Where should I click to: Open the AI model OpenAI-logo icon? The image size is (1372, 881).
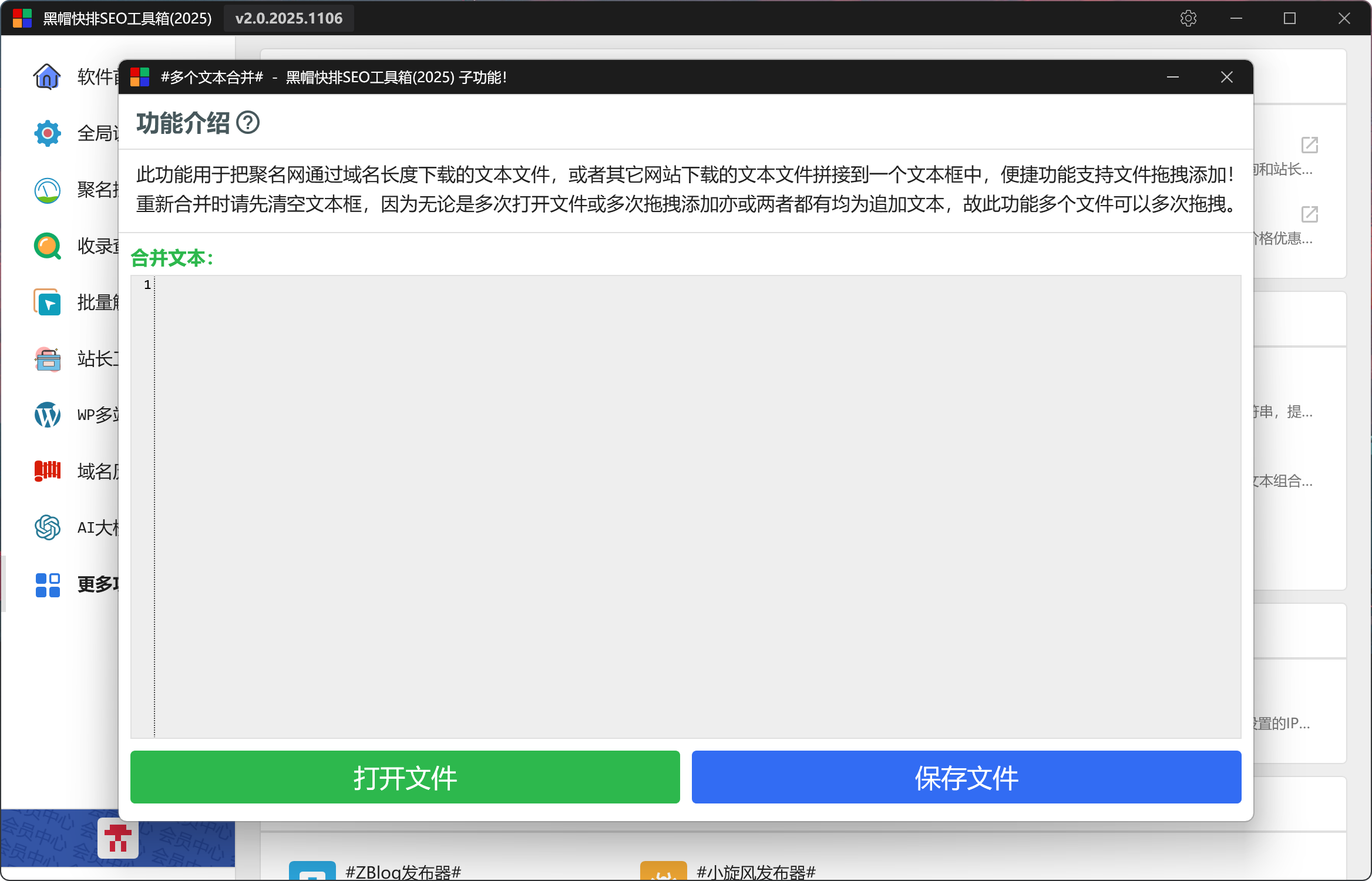pos(47,527)
